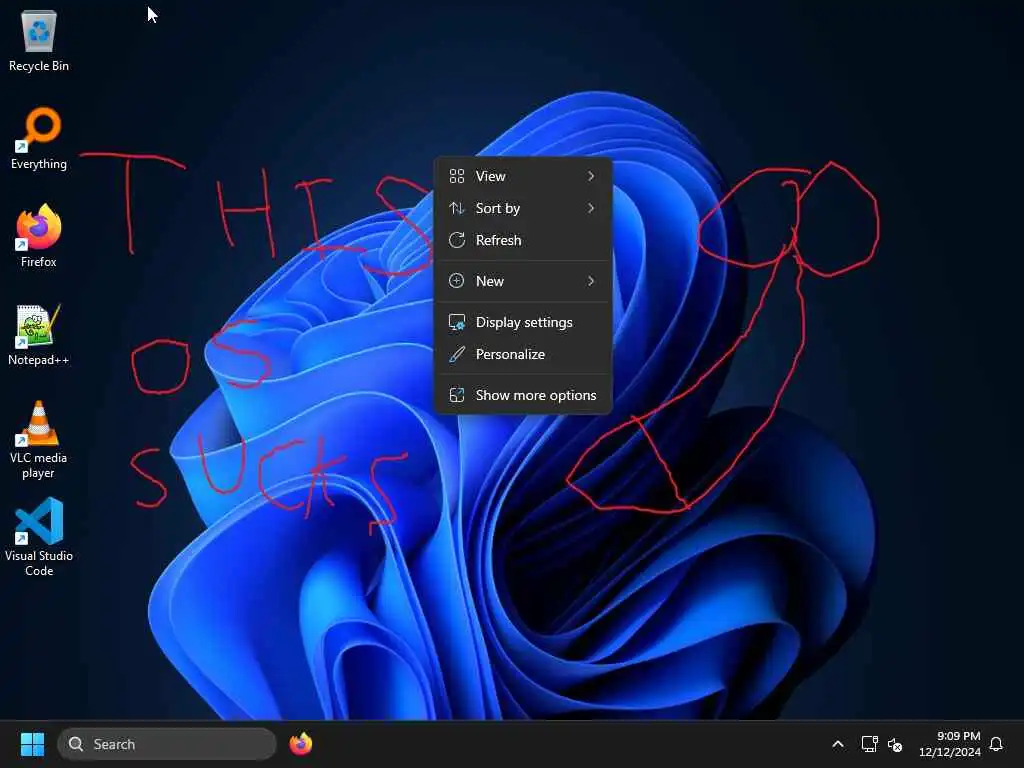Open the network status tray icon
Screen dimensions: 1024x768
[x=869, y=744]
